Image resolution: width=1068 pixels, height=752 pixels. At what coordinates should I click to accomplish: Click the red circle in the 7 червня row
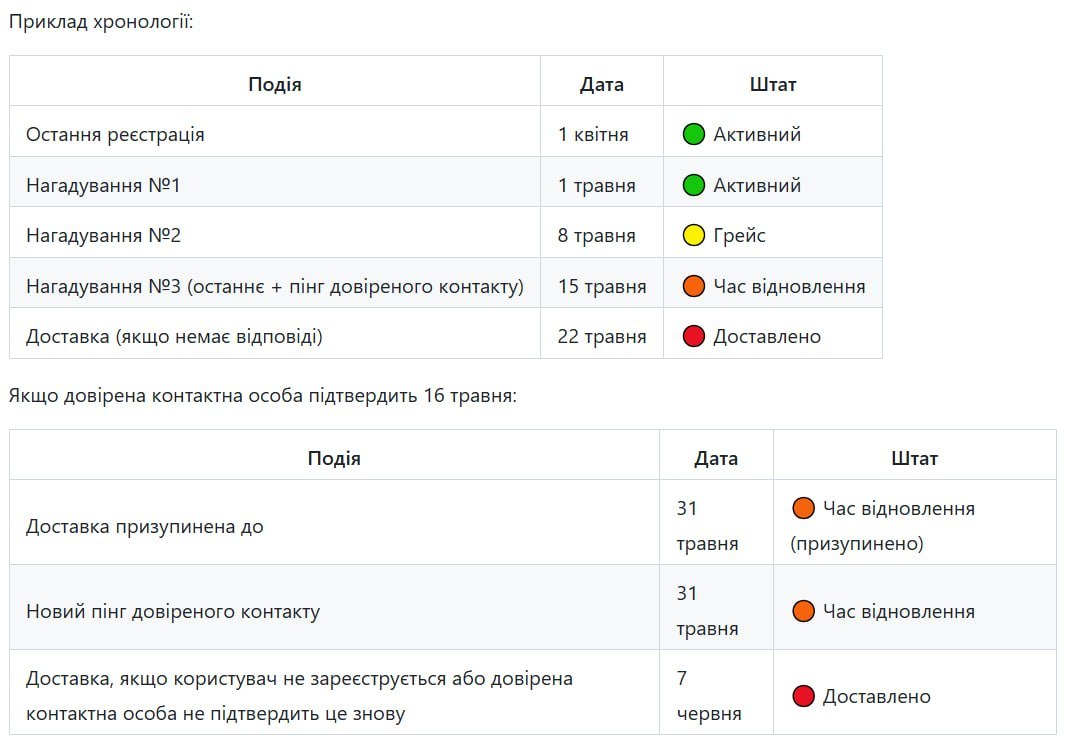(804, 696)
